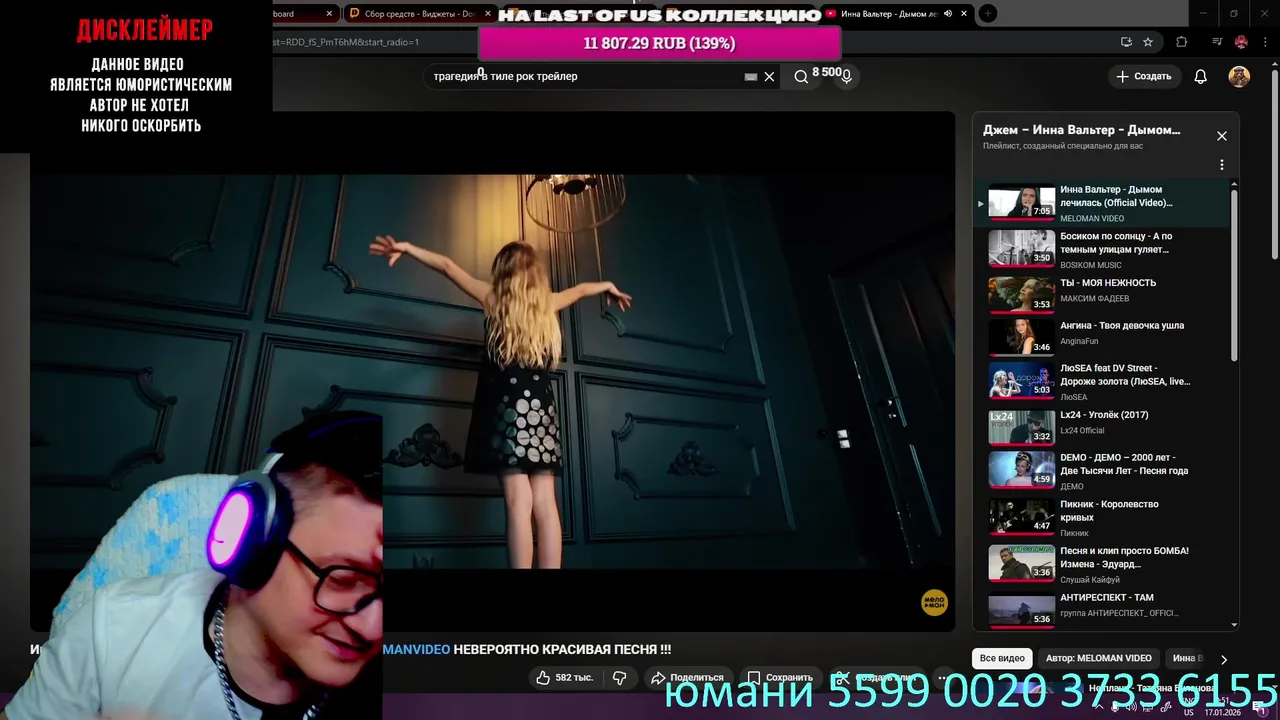Click the YouTube search magnifier button
This screenshot has width=1280, height=720.
[x=801, y=76]
